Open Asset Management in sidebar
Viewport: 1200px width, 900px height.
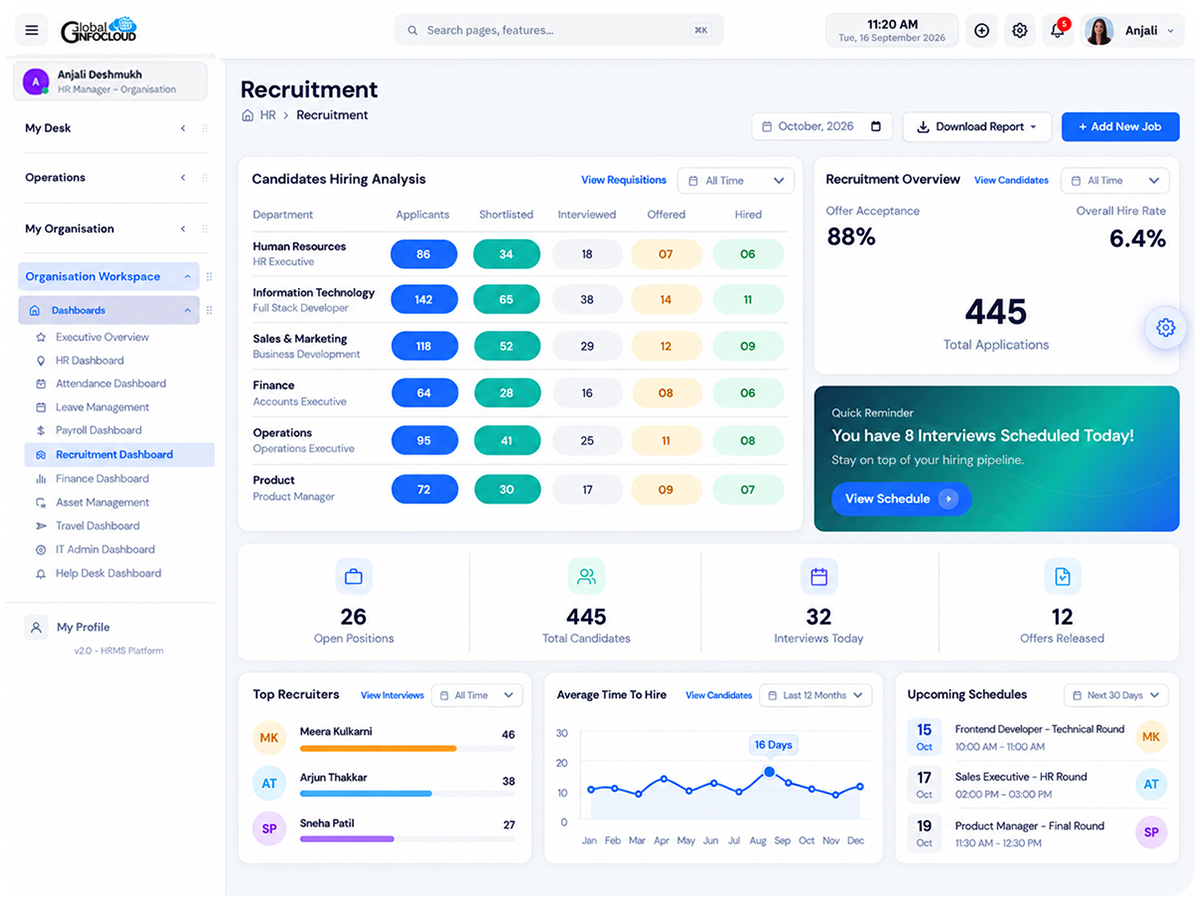(102, 502)
